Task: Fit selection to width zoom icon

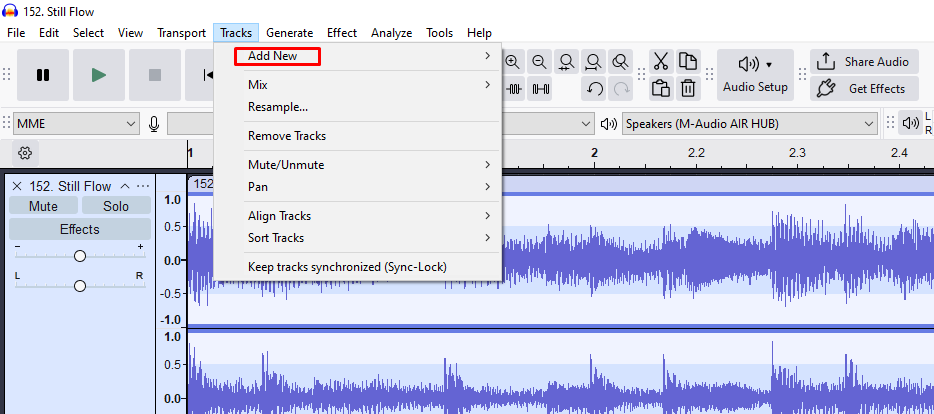Action: pos(566,61)
